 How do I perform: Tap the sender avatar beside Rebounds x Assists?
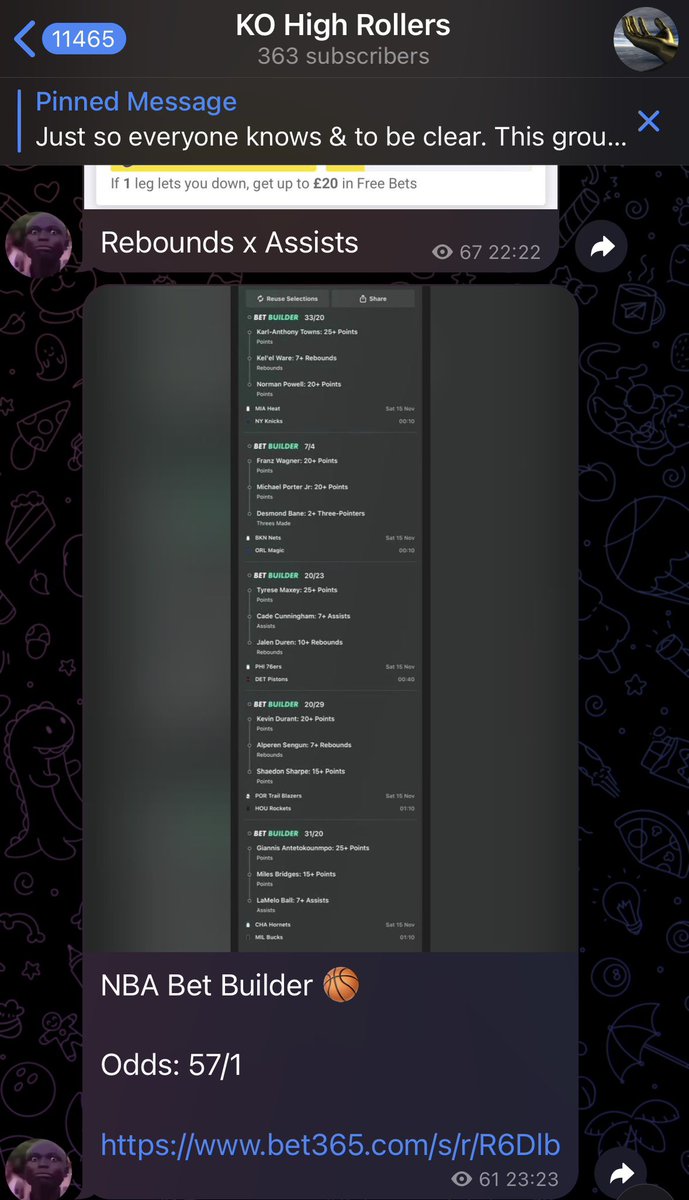click(39, 244)
